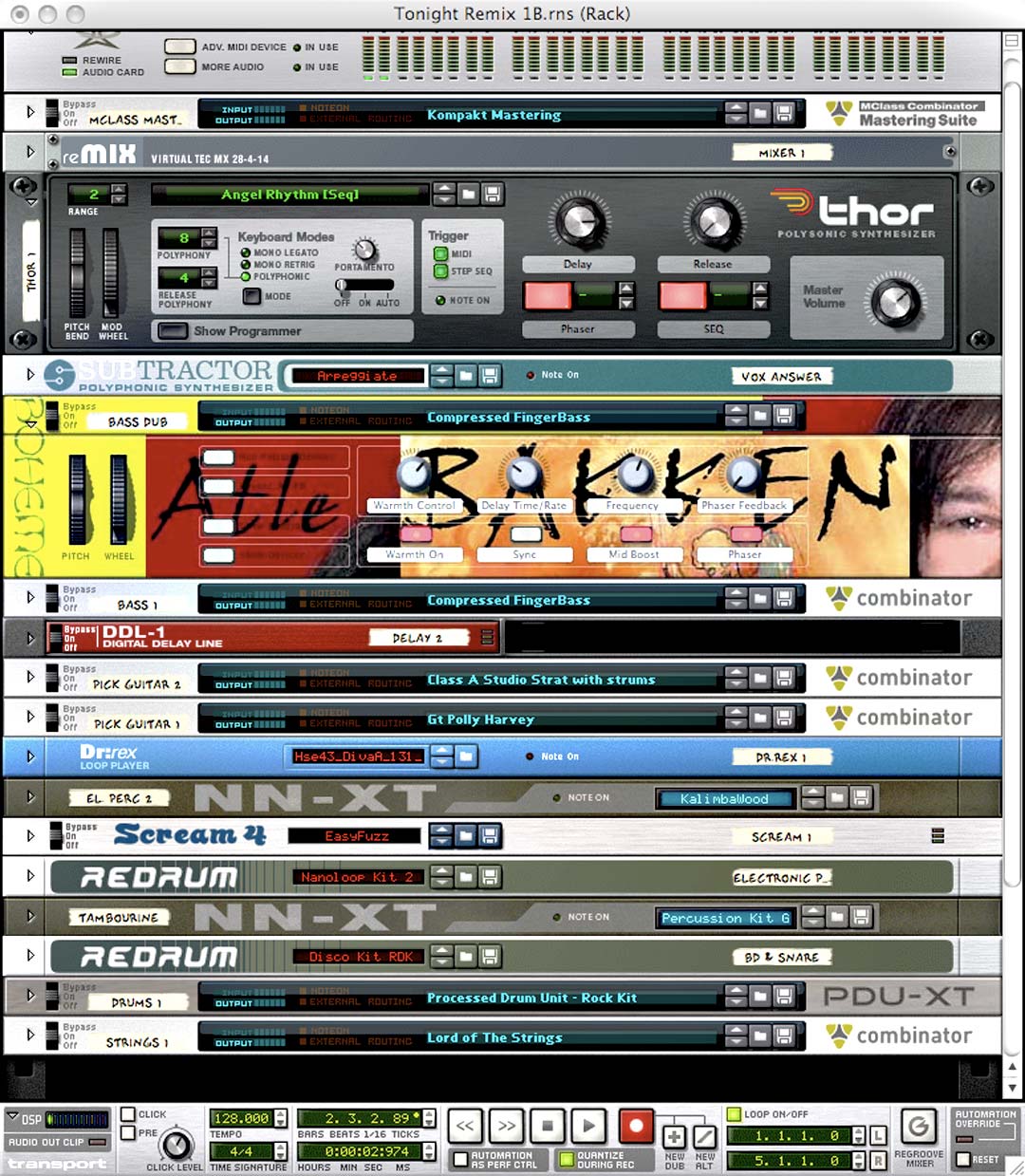This screenshot has width=1025, height=1176.
Task: Unfold the Dr.REX Loop Player device
Action: [30, 756]
